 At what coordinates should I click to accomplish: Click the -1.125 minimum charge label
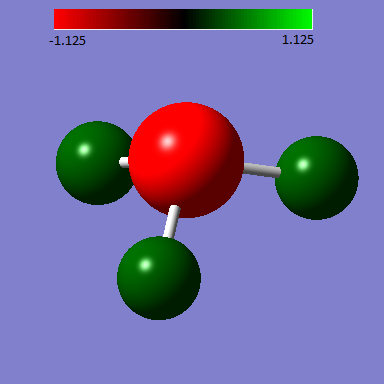tap(67, 41)
